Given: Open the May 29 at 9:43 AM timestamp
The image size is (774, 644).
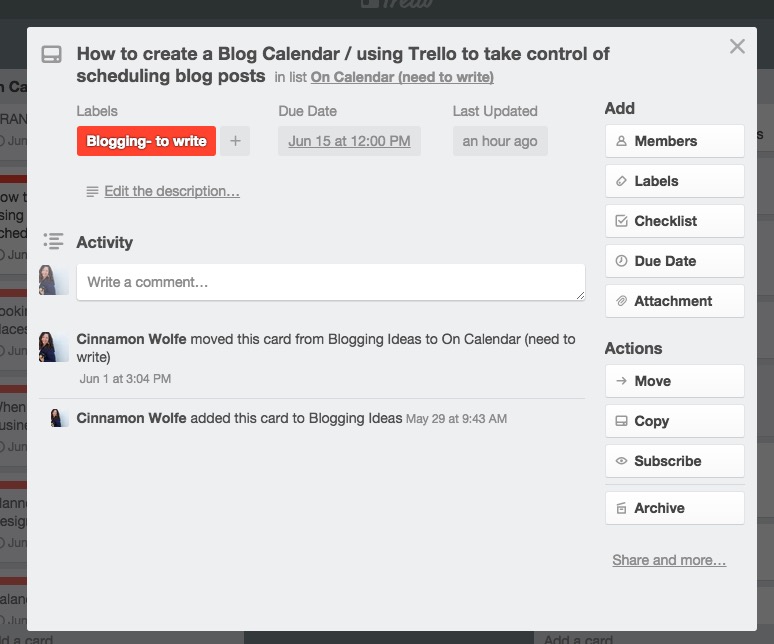Looking at the screenshot, I should coord(456,418).
